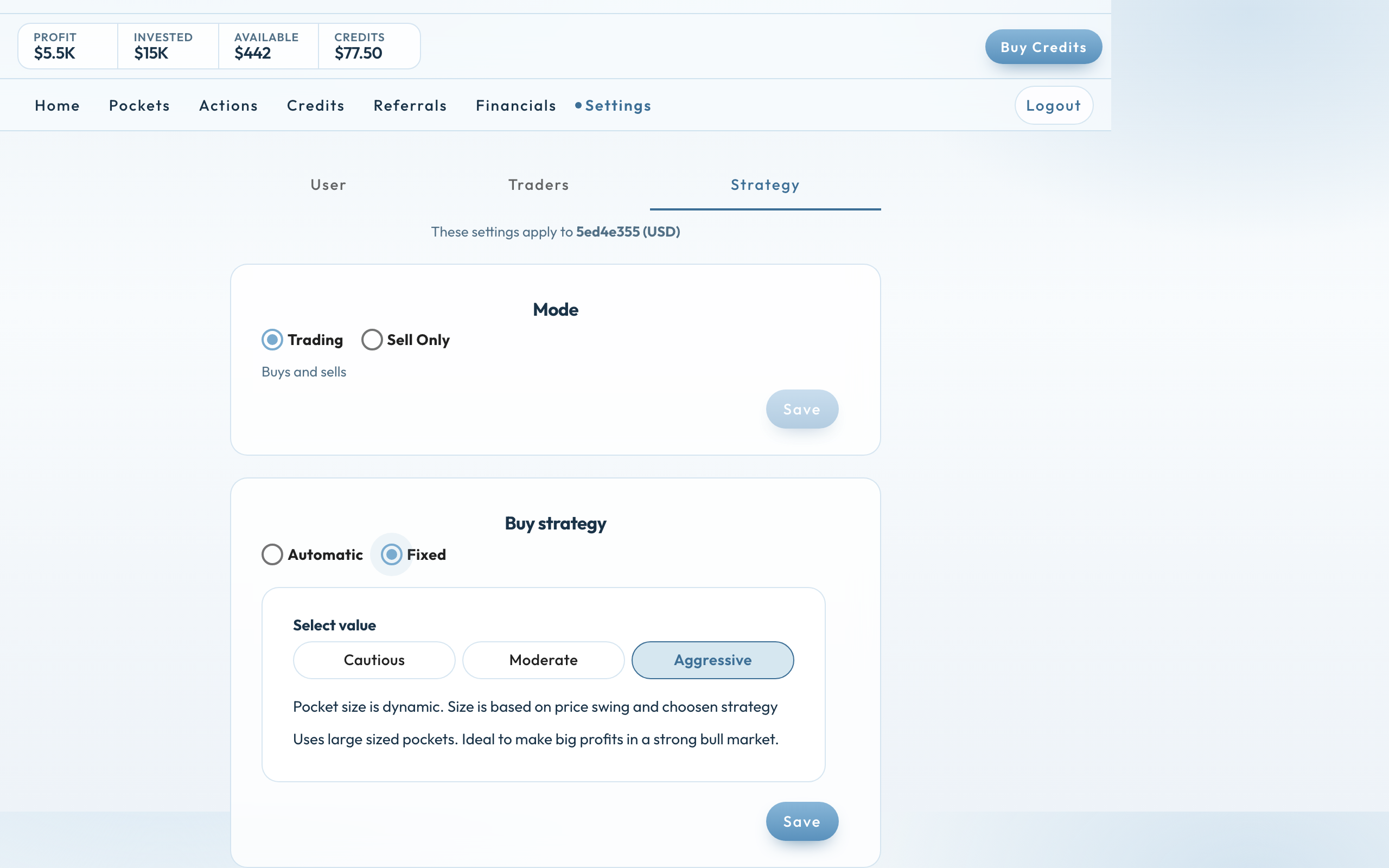Switch to the User settings tab
Viewport: 1389px width, 868px height.
pos(328,185)
